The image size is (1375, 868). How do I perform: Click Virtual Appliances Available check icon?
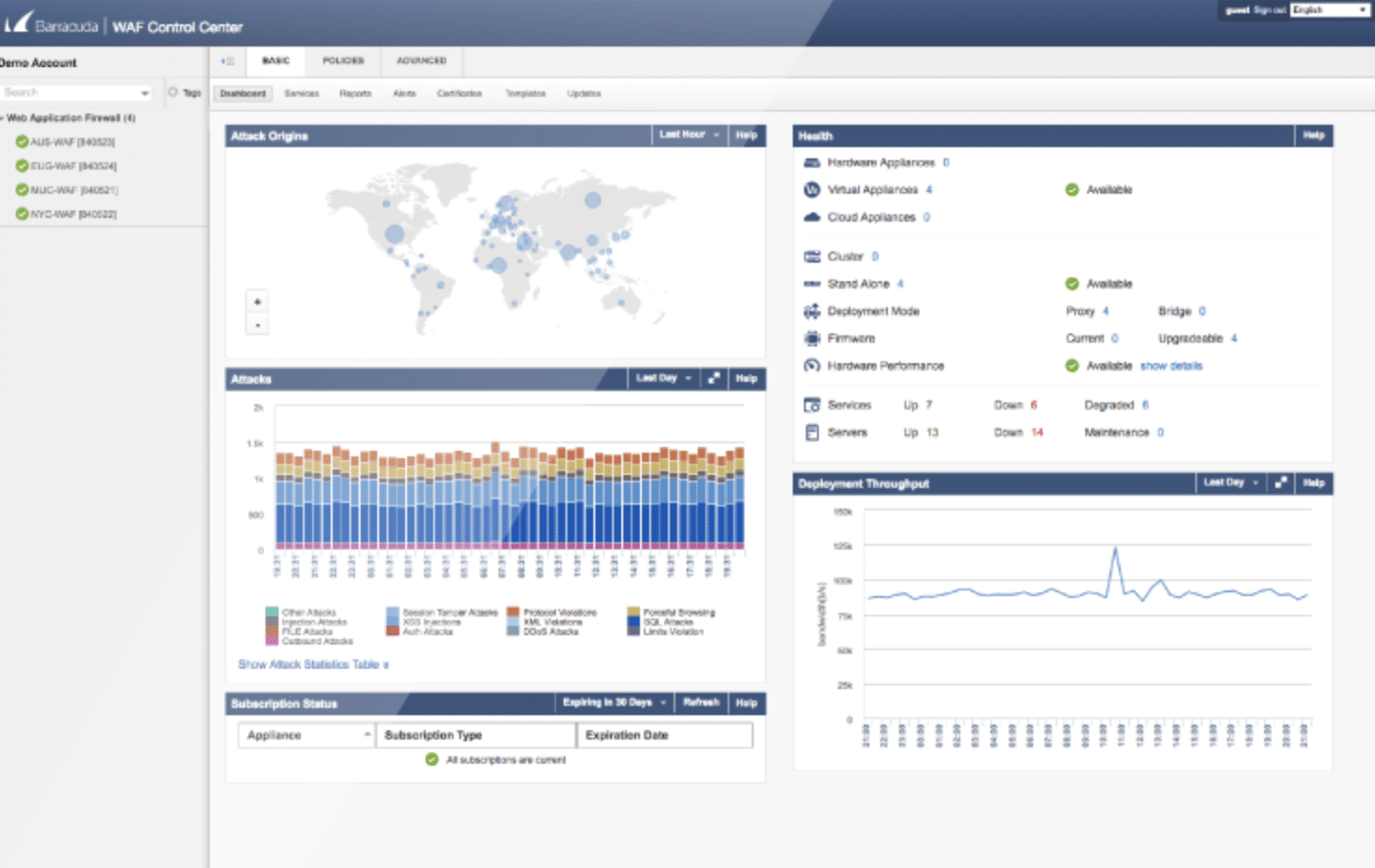(1072, 190)
